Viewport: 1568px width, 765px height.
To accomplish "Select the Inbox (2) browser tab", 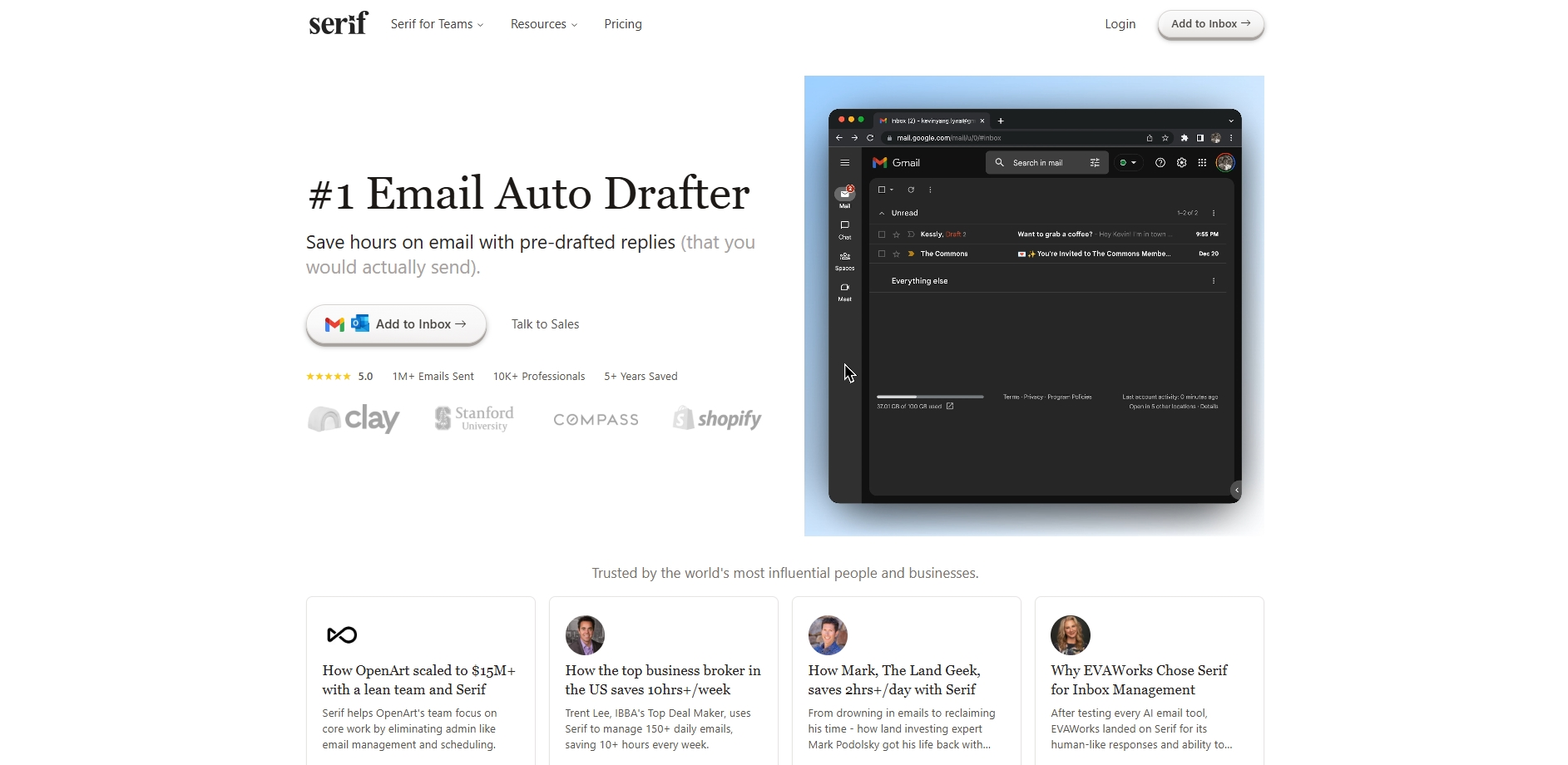I will (932, 121).
